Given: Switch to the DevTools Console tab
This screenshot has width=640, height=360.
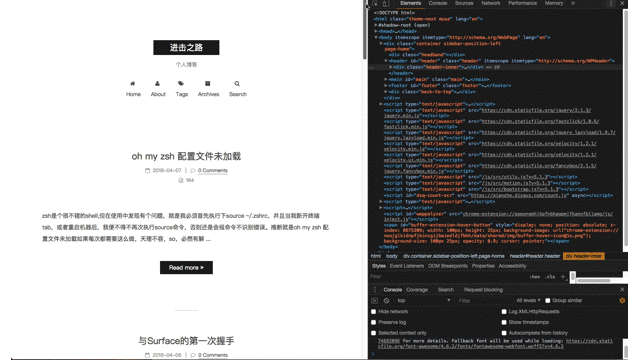Looking at the screenshot, I should (438, 3).
